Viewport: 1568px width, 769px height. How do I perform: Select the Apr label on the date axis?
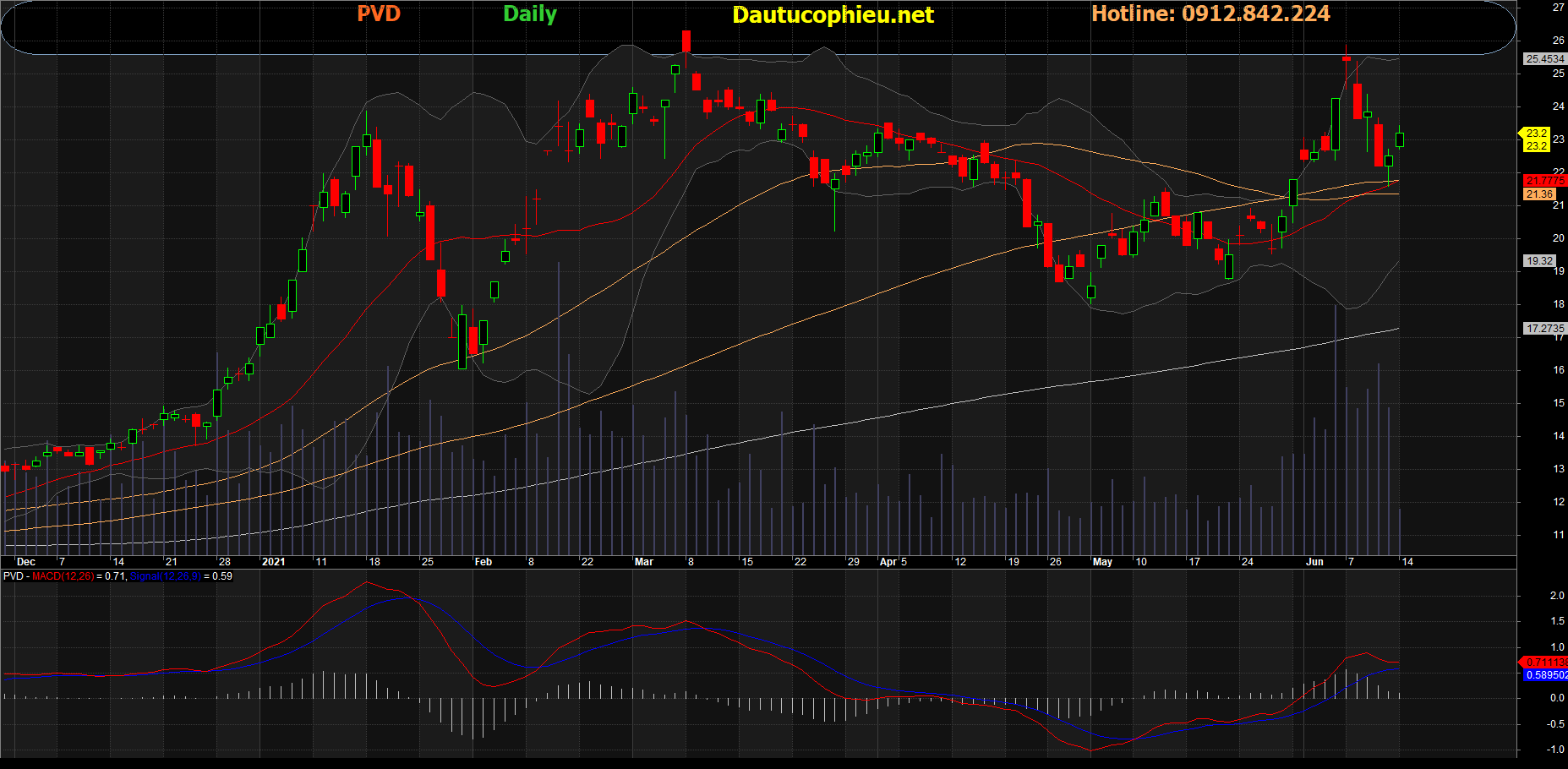coord(888,562)
